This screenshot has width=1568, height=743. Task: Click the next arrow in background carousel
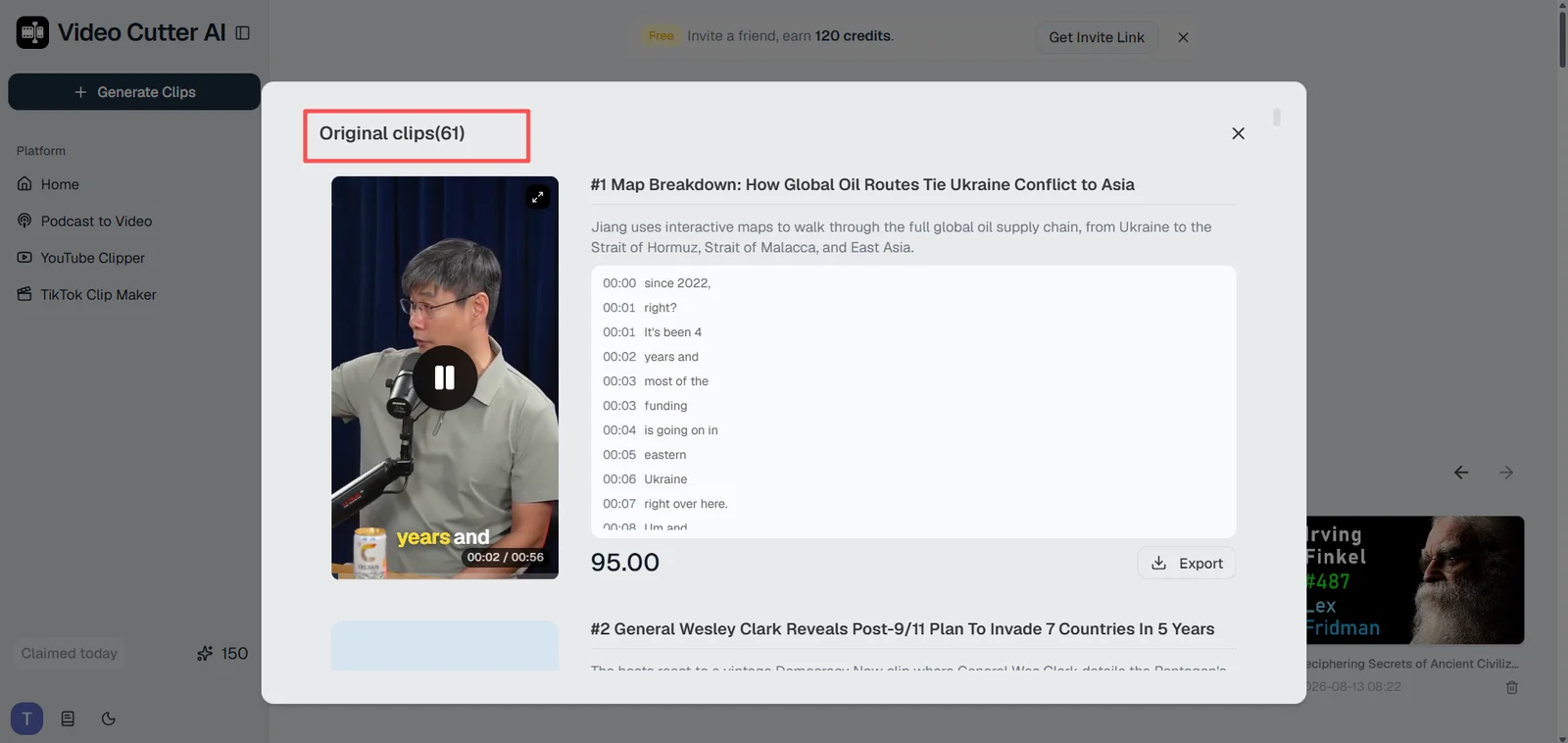point(1506,472)
